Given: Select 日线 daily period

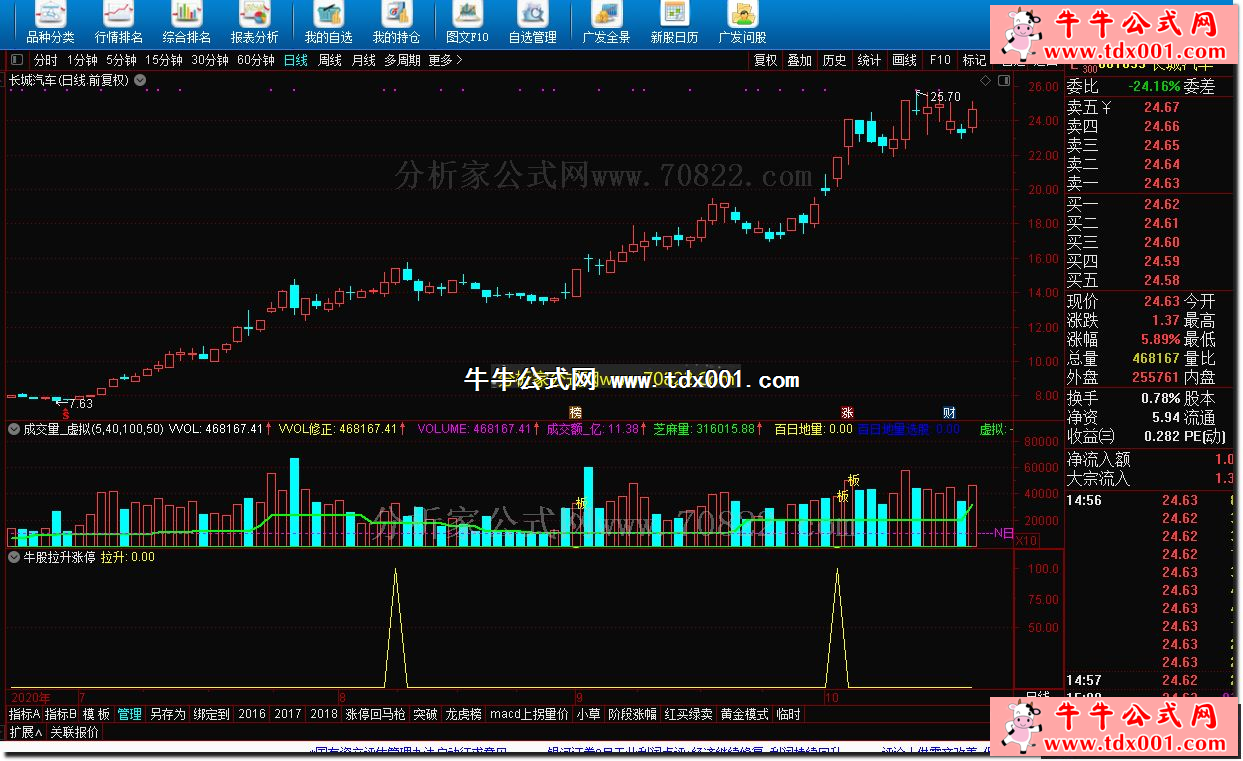Looking at the screenshot, I should (x=296, y=60).
